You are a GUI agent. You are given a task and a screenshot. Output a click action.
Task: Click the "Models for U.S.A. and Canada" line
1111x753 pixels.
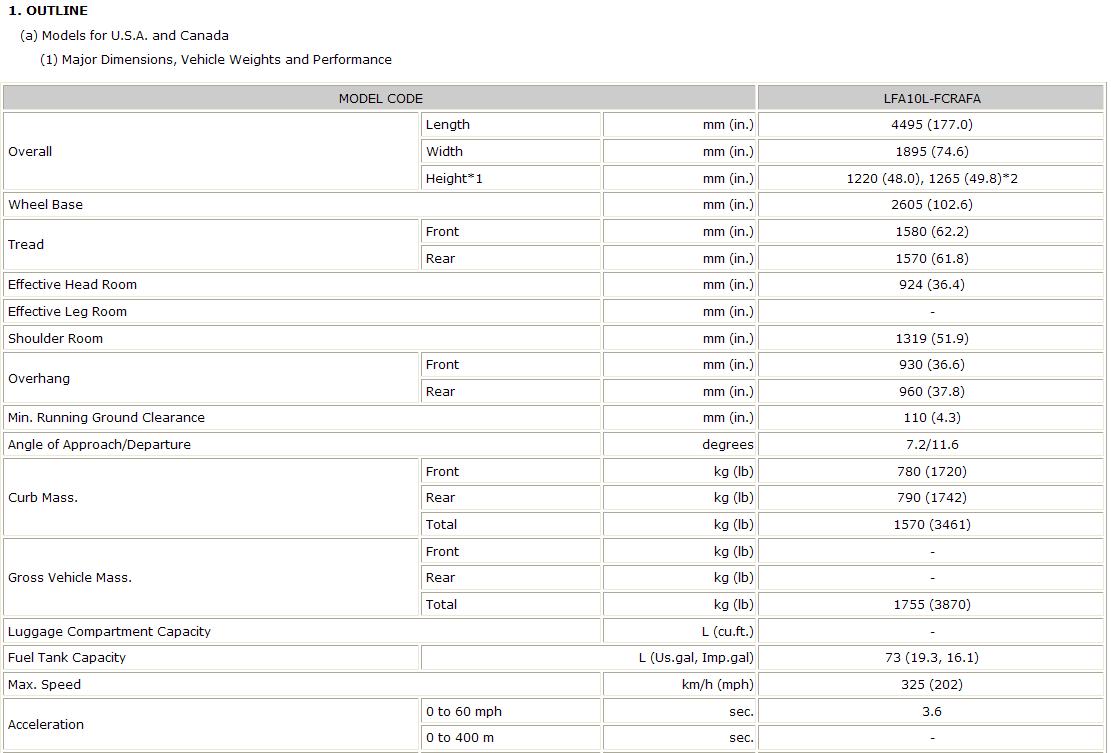click(x=124, y=35)
